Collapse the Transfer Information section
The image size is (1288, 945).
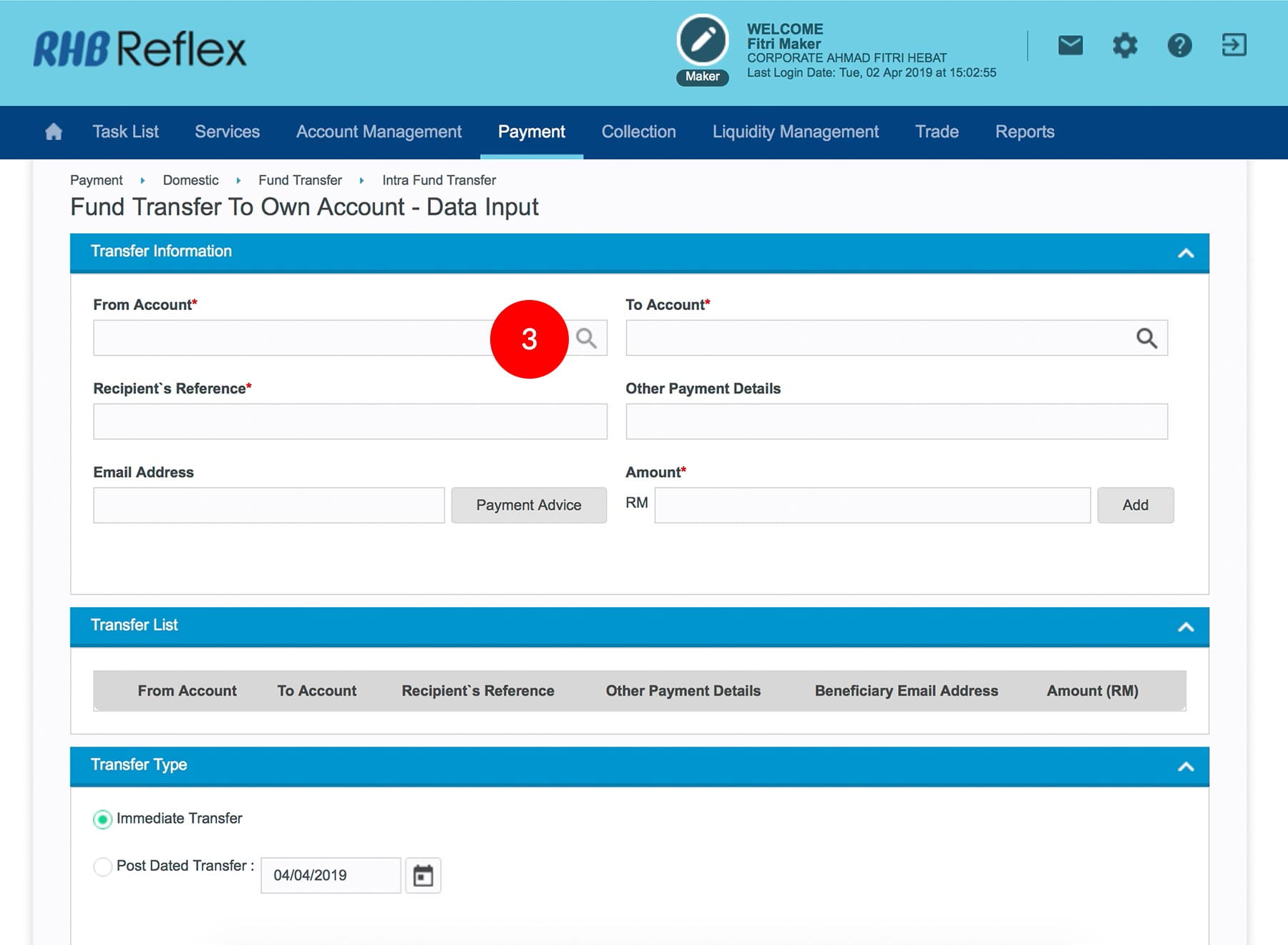[1186, 253]
